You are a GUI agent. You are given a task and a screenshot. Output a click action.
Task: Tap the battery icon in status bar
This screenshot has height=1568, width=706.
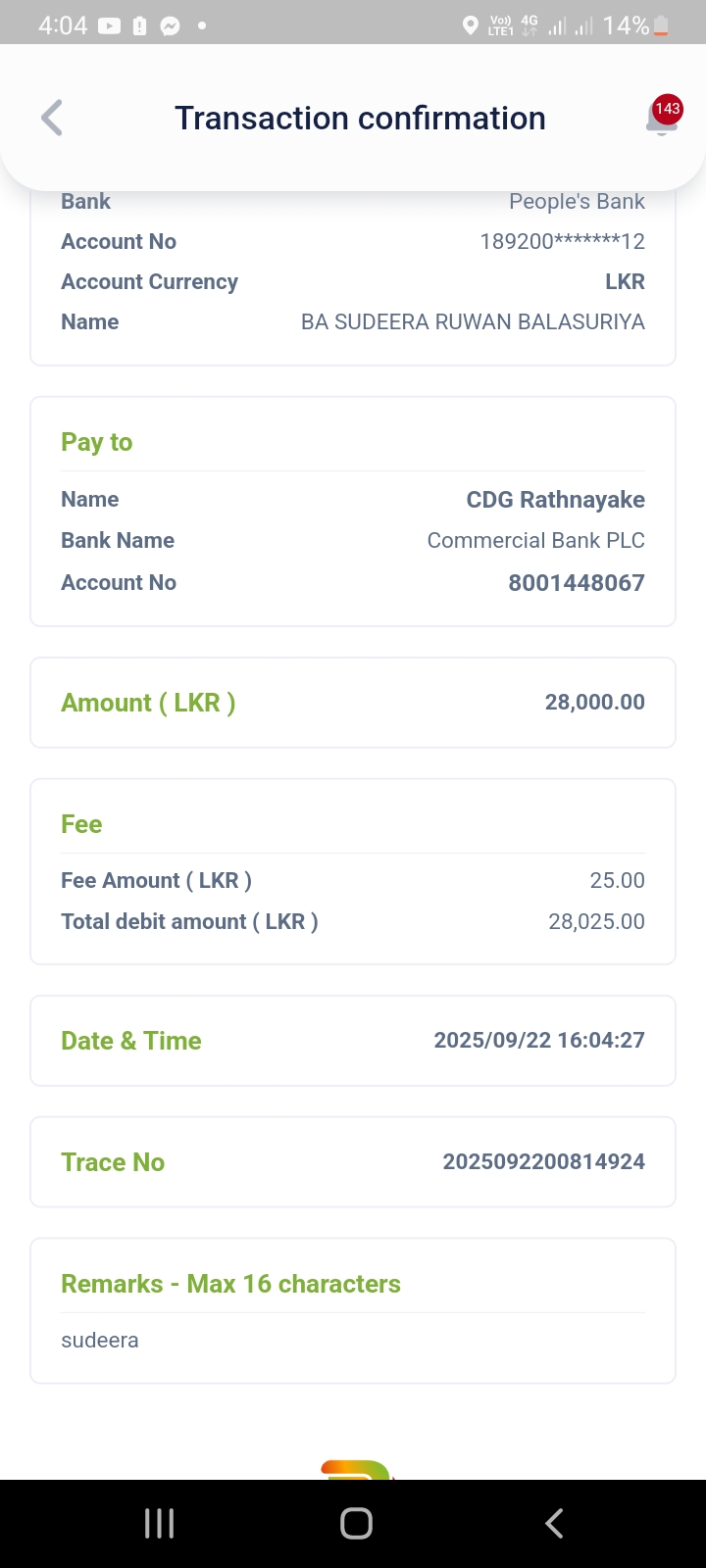[x=662, y=26]
